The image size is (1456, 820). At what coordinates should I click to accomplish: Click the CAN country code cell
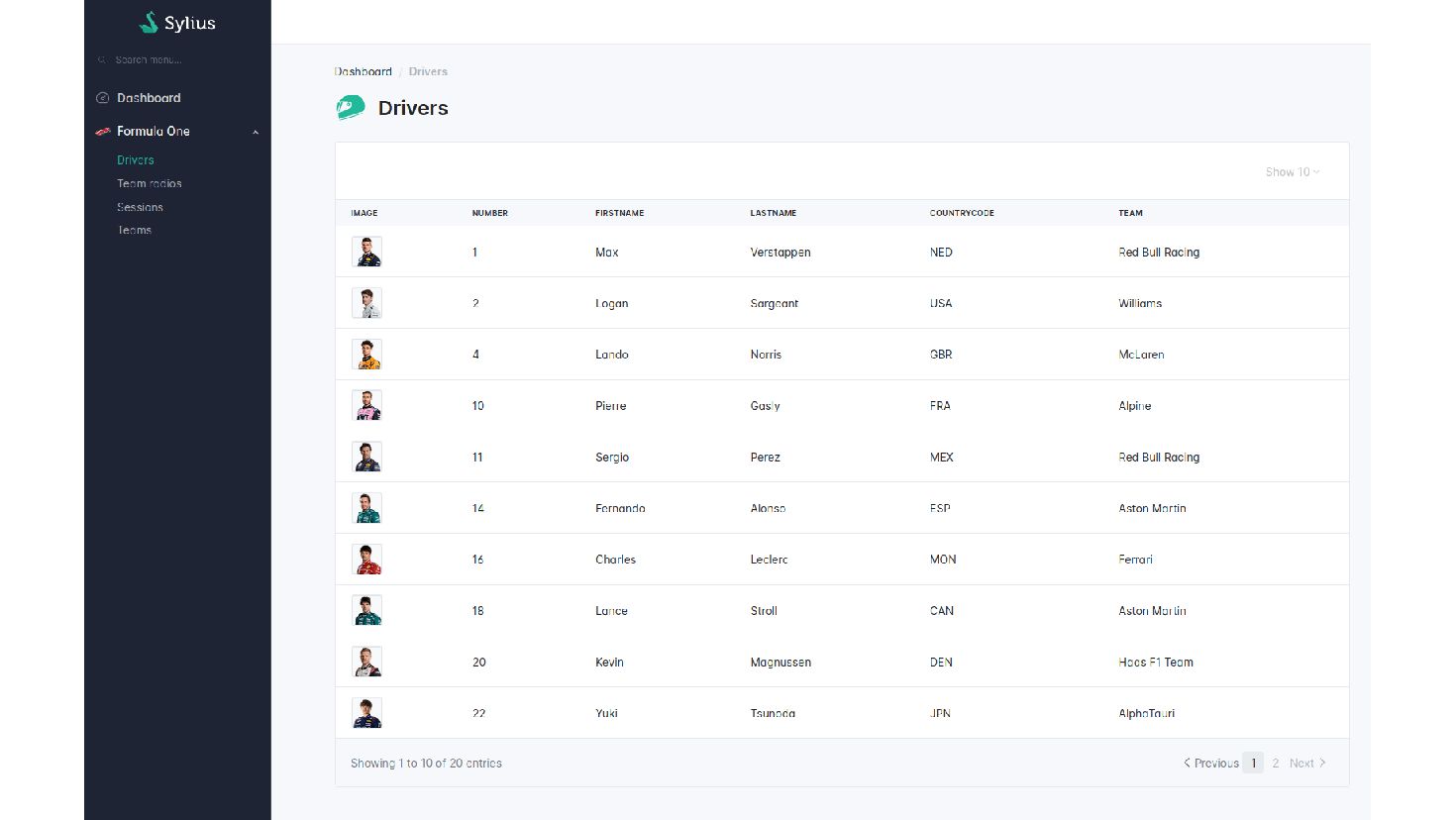(x=942, y=611)
